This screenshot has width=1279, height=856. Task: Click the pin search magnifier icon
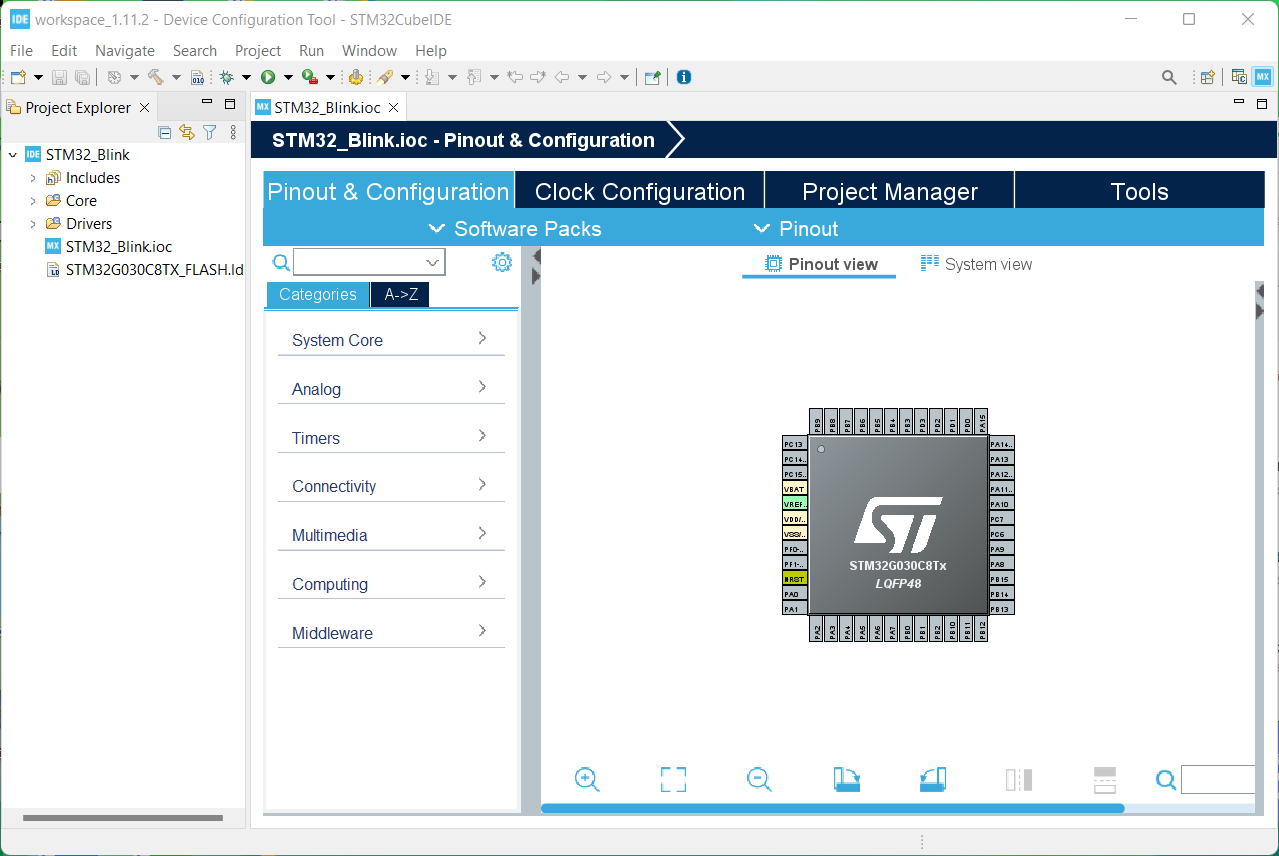tap(1166, 779)
